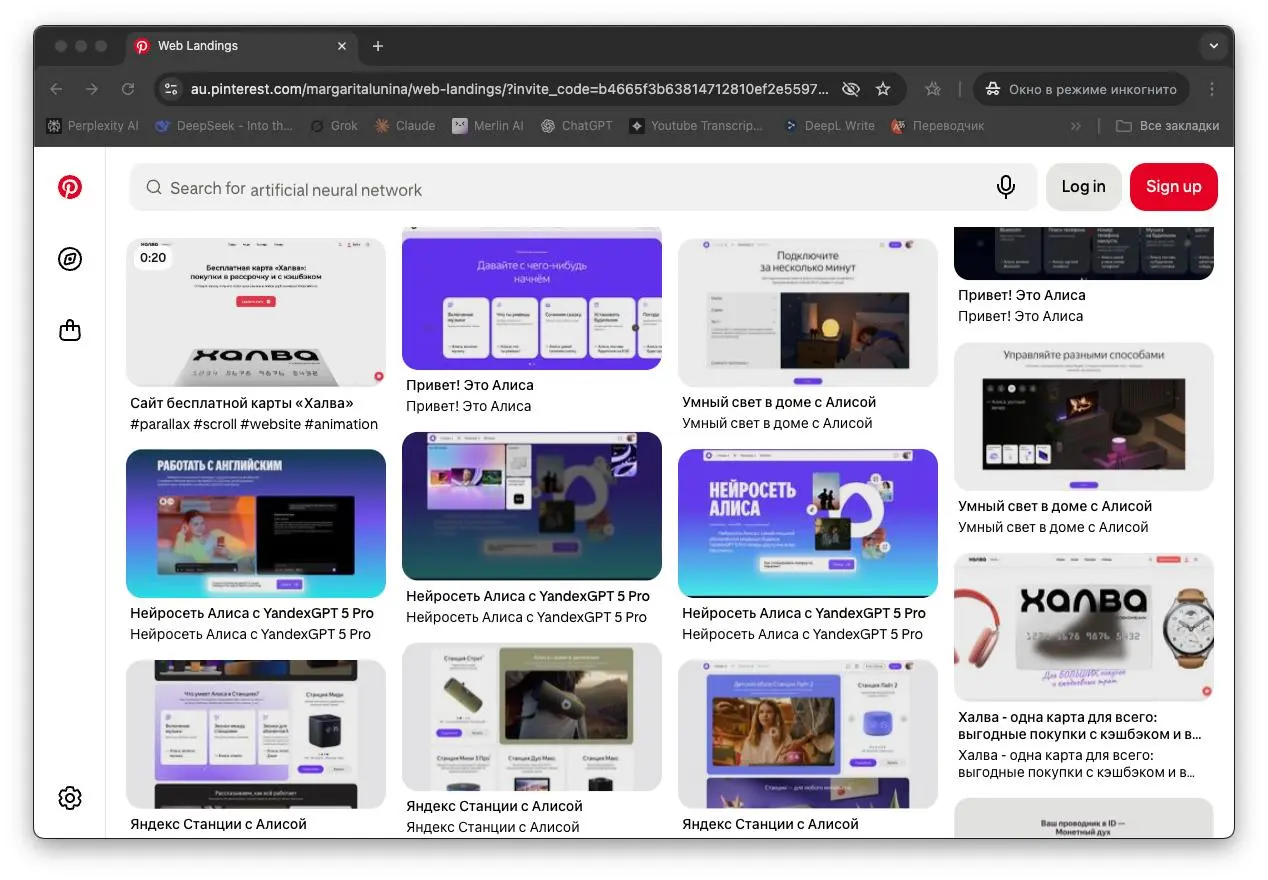Open the Shop bag icon in sidebar
The width and height of the screenshot is (1268, 880).
tap(69, 330)
